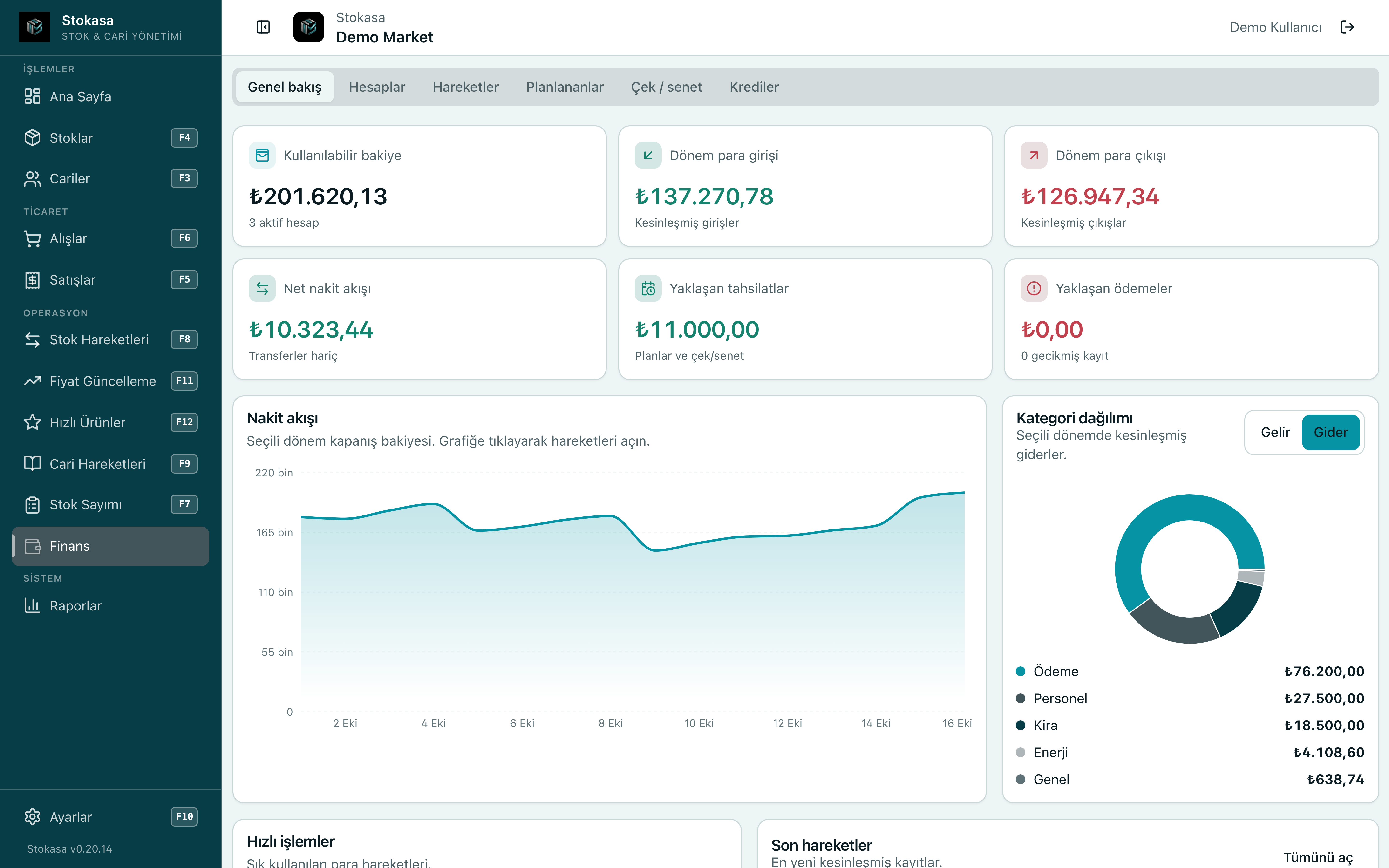1389x868 pixels.
Task: Open the Çek / senet tab
Action: 666,87
